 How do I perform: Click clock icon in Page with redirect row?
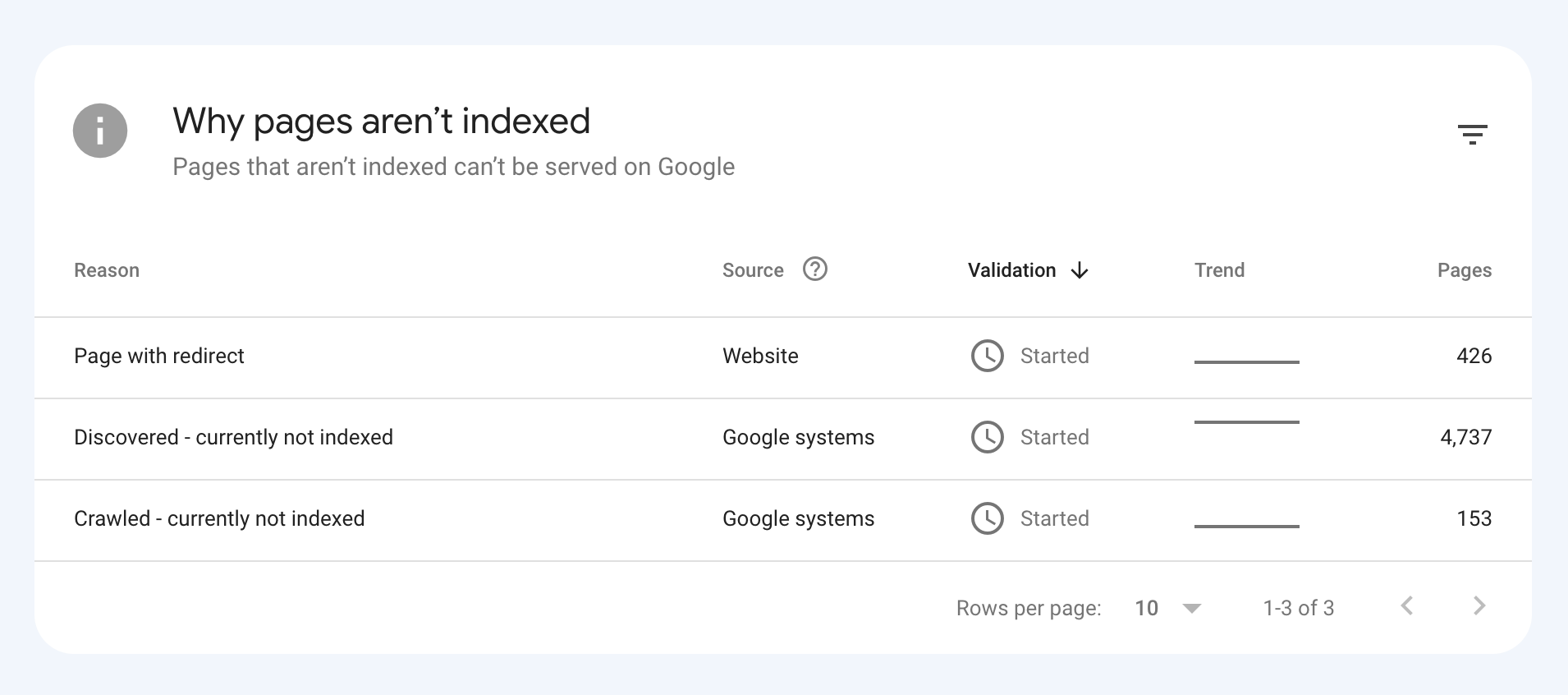[987, 356]
